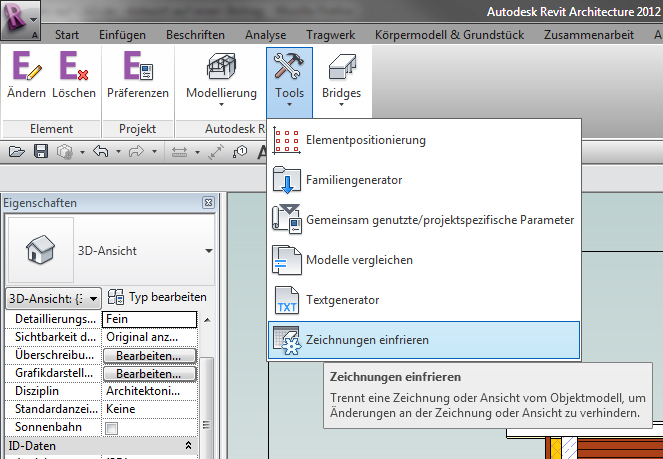This screenshot has height=459, width=663.
Task: Open the measure tool dropdown arrow
Action: [x=197, y=152]
